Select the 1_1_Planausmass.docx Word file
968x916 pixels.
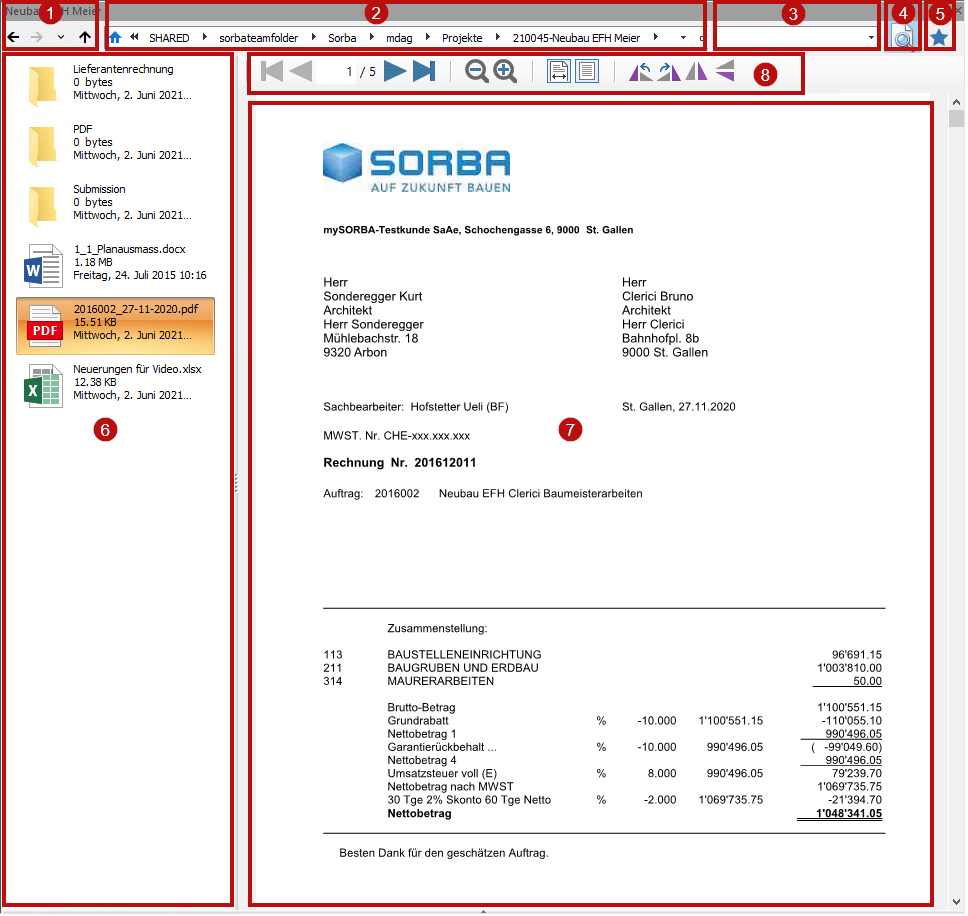(115, 263)
